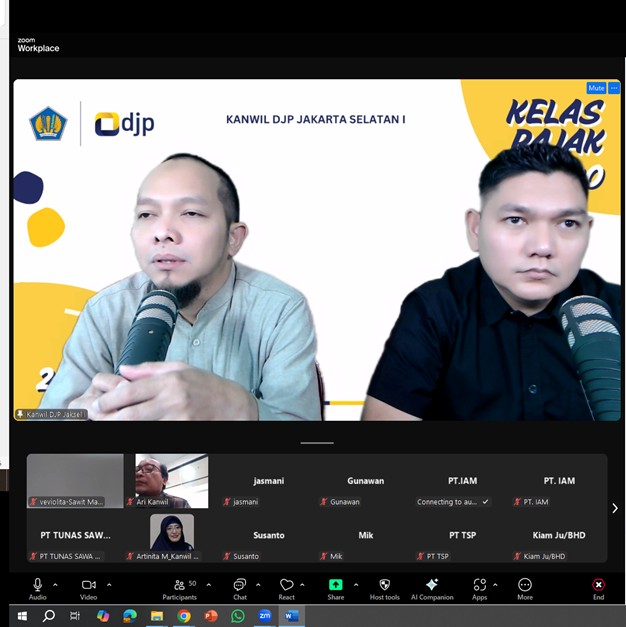The width and height of the screenshot is (626, 627).
Task: Select Ari Kanwil's video thumbnail
Action: click(171, 481)
